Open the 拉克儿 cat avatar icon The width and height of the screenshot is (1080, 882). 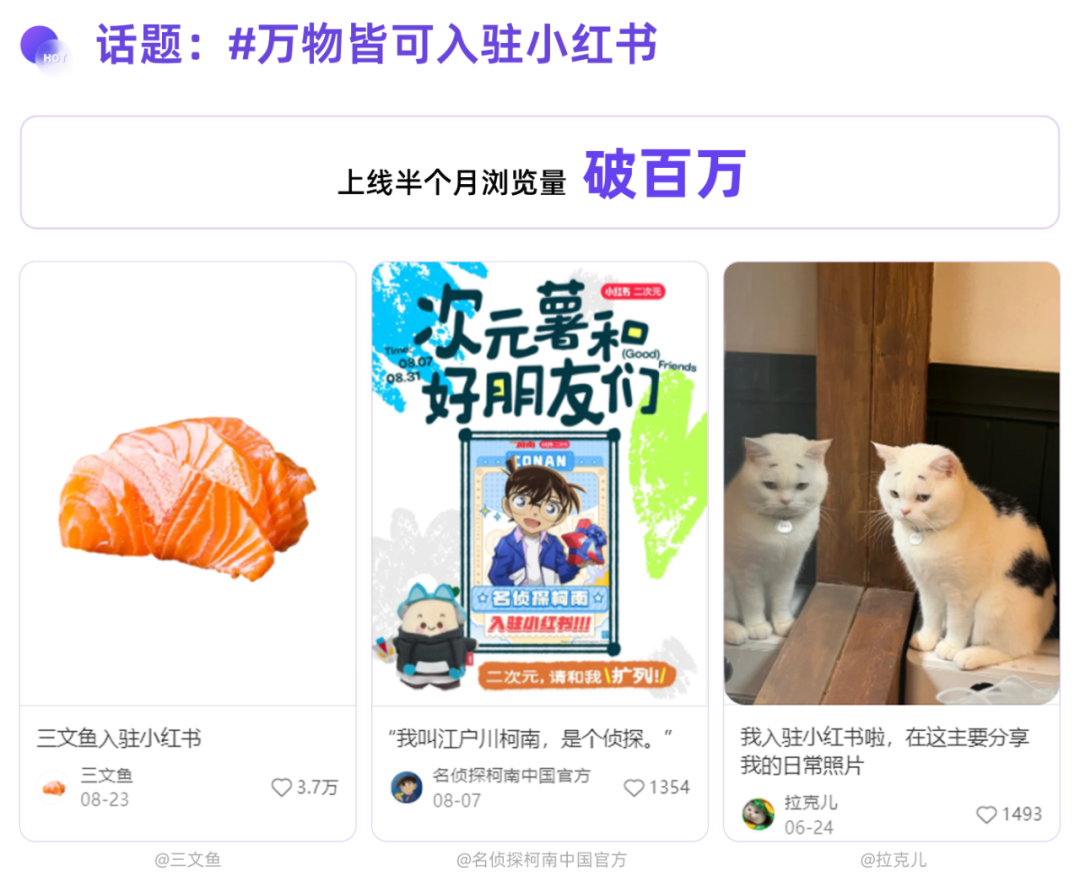click(758, 815)
